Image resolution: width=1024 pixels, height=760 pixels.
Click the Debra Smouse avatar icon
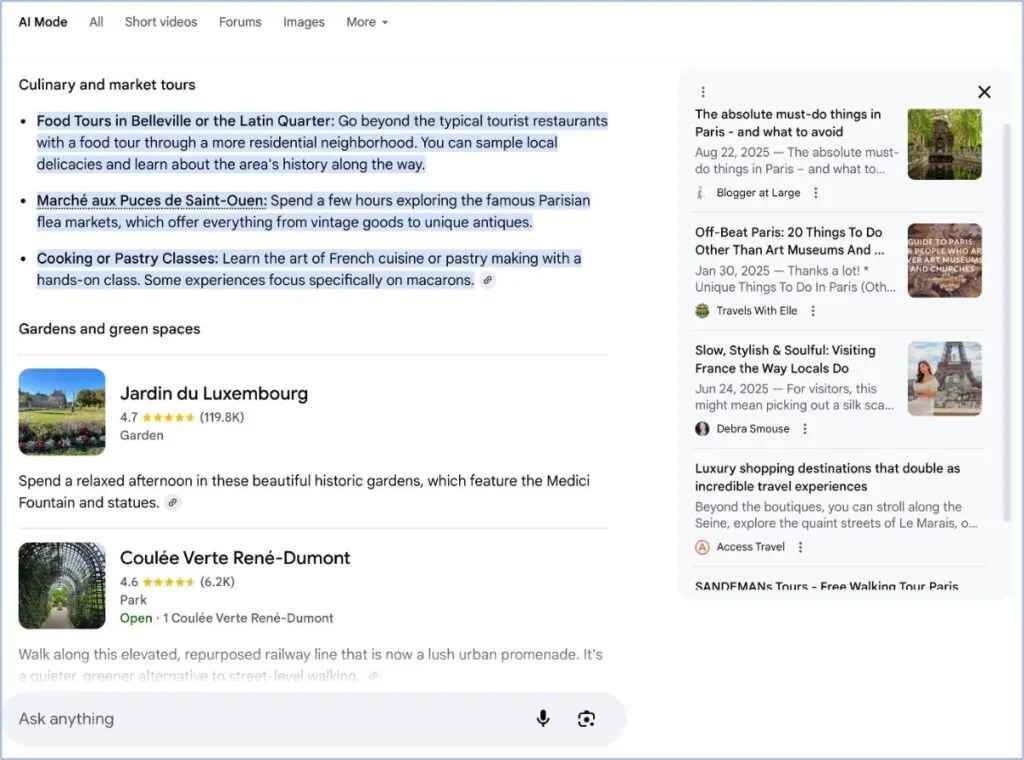pos(702,429)
